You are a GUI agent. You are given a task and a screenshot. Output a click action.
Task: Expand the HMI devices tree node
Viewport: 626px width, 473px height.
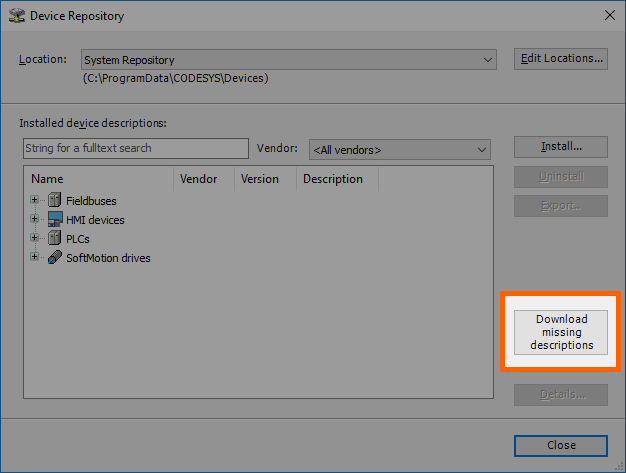point(34,220)
